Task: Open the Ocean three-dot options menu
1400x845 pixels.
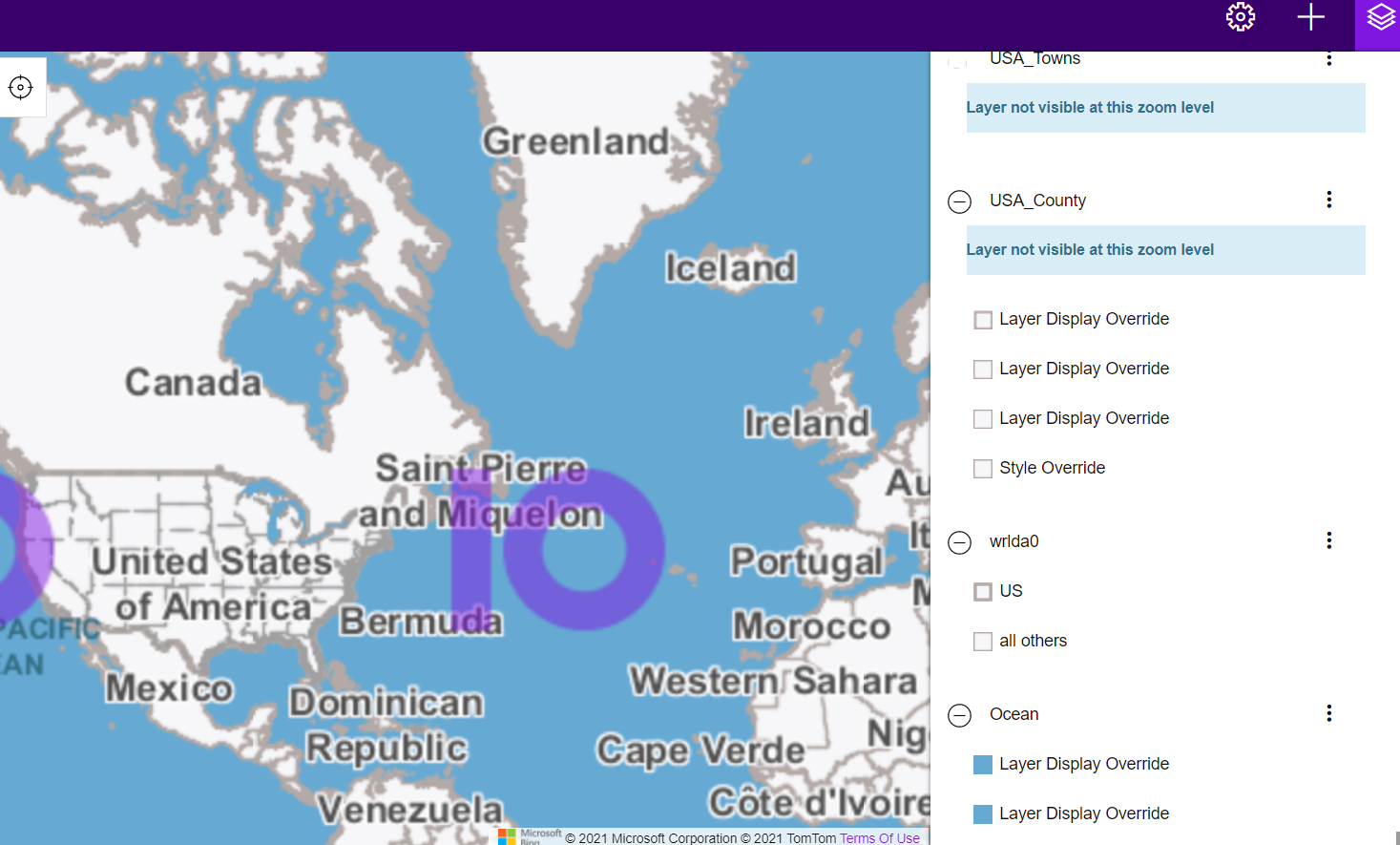Action: tap(1329, 713)
